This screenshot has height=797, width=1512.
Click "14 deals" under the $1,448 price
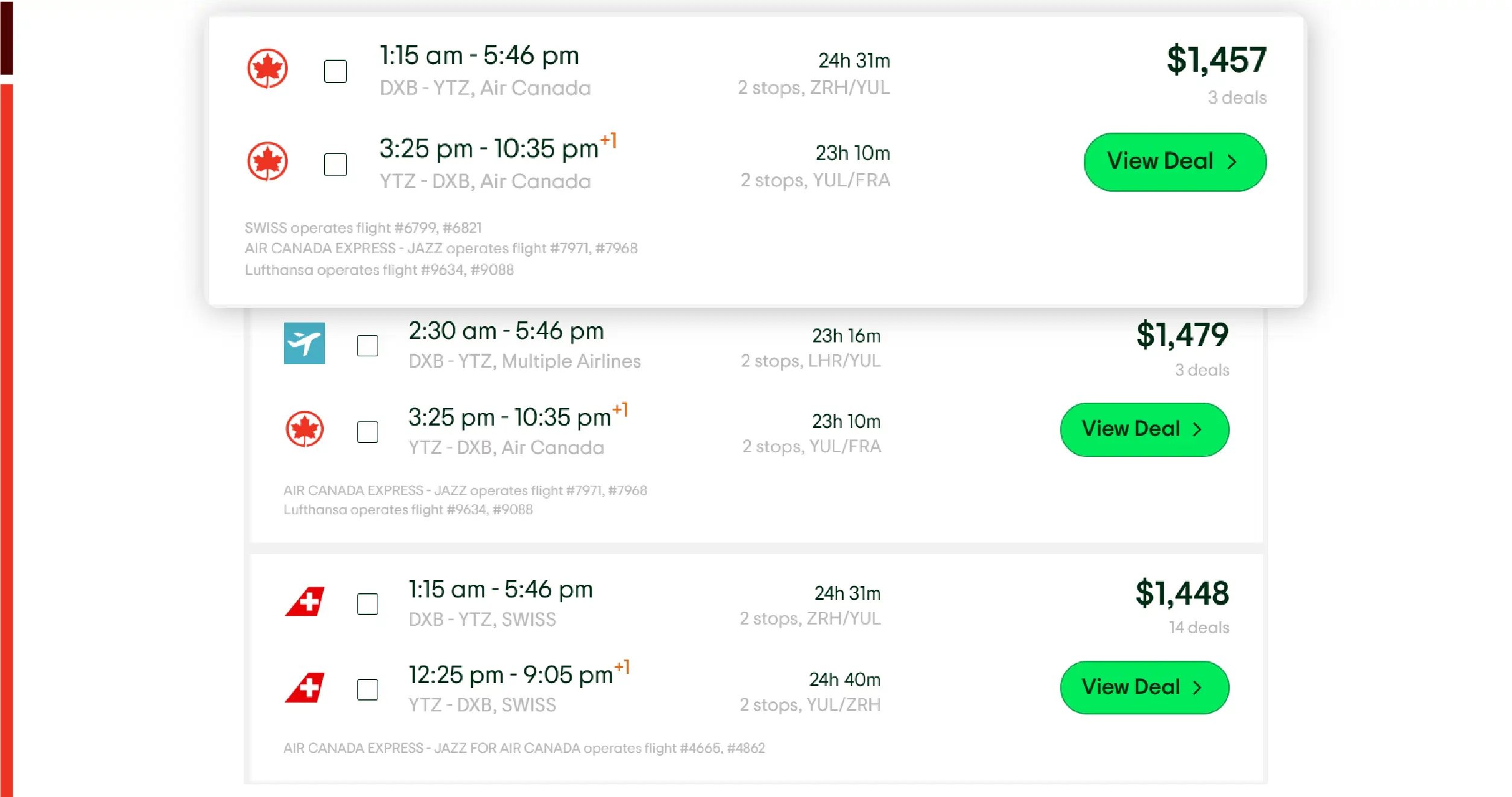[1198, 628]
